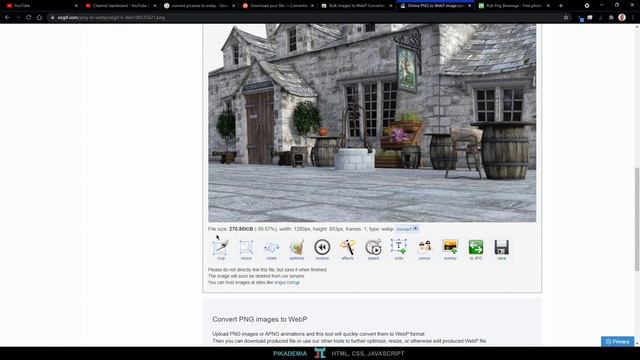The height and width of the screenshot is (360, 640).
Task: Save the converted WebP with floppy icon
Action: [x=502, y=250]
